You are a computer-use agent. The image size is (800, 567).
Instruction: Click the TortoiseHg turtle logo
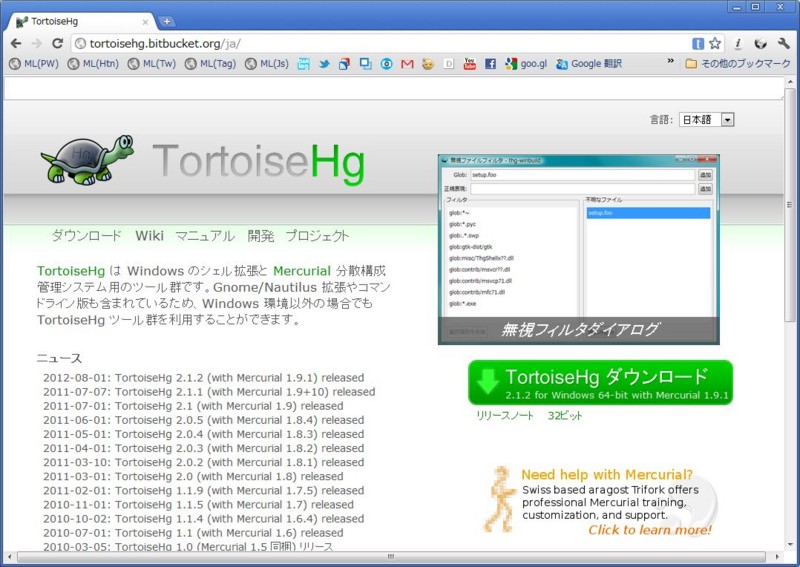coord(88,160)
